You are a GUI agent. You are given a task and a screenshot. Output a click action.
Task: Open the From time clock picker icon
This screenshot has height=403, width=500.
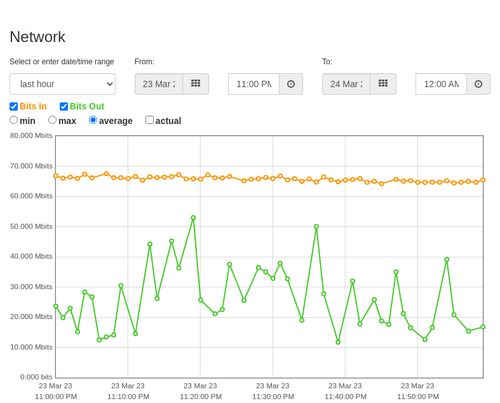291,84
